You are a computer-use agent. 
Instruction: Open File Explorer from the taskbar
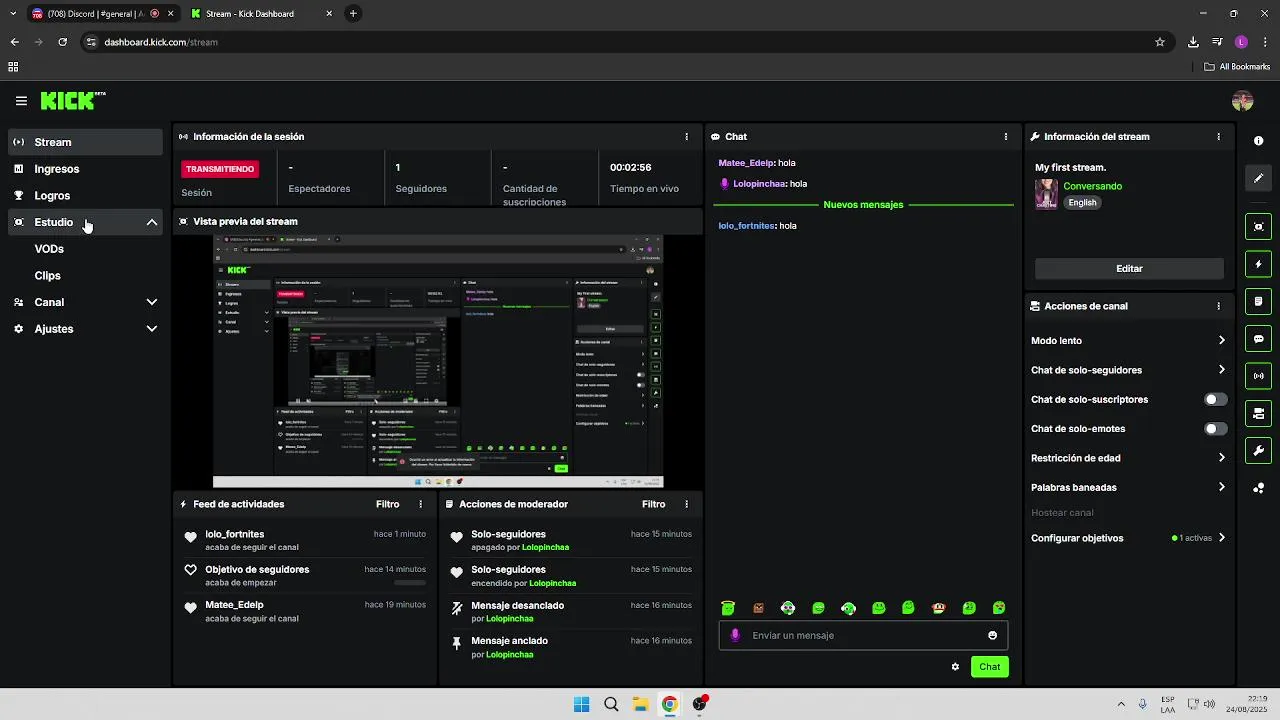[640, 705]
